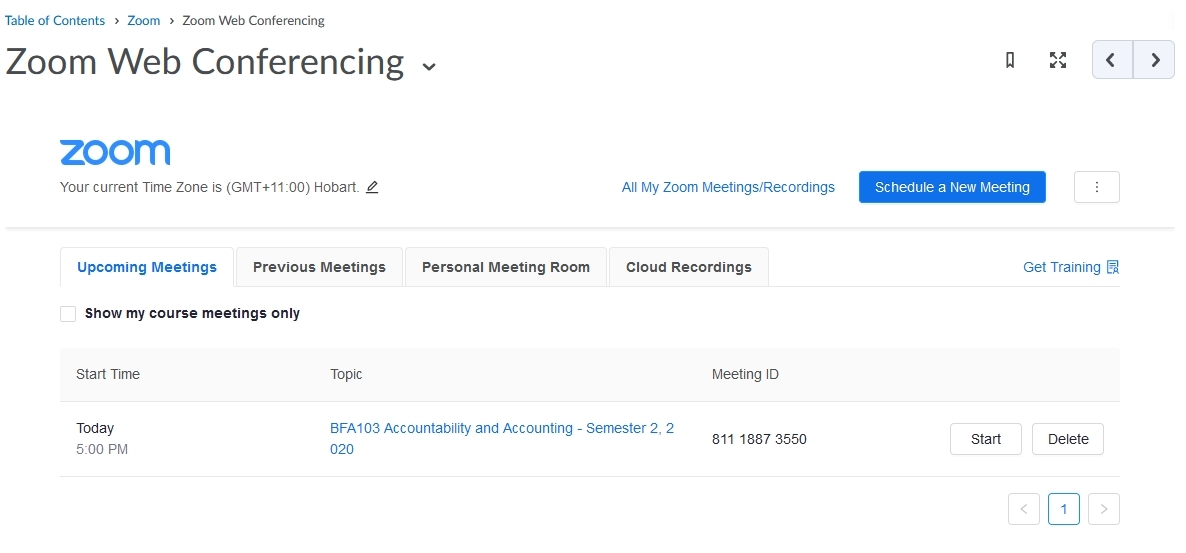Click the Topic column header
Image resolution: width=1186 pixels, height=553 pixels.
(346, 374)
